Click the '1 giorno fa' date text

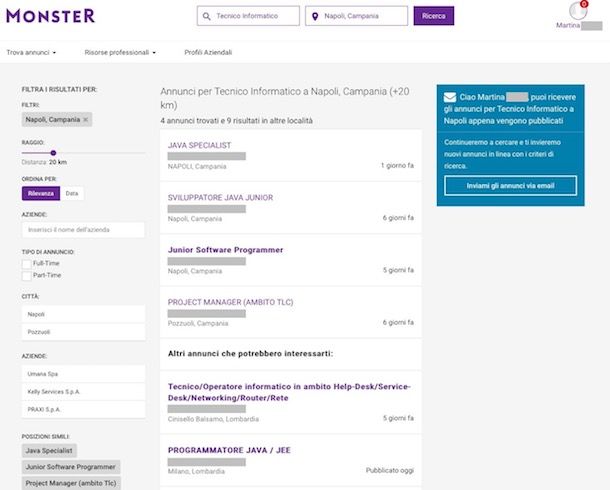pos(397,166)
